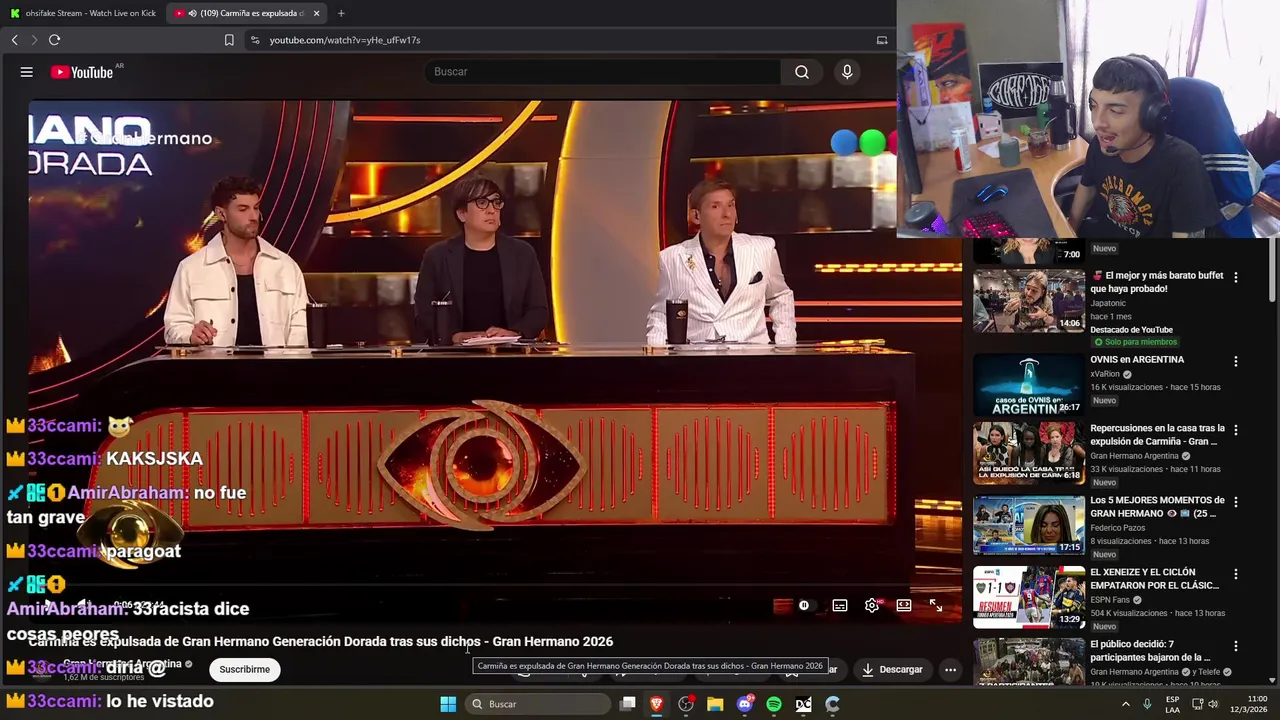Screen dimensions: 1280x720
Task: Open the player settings gear
Action: (872, 605)
